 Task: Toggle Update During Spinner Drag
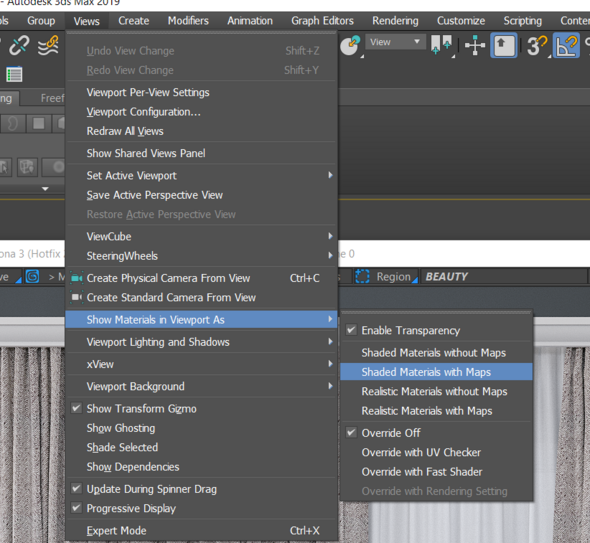(x=201, y=489)
